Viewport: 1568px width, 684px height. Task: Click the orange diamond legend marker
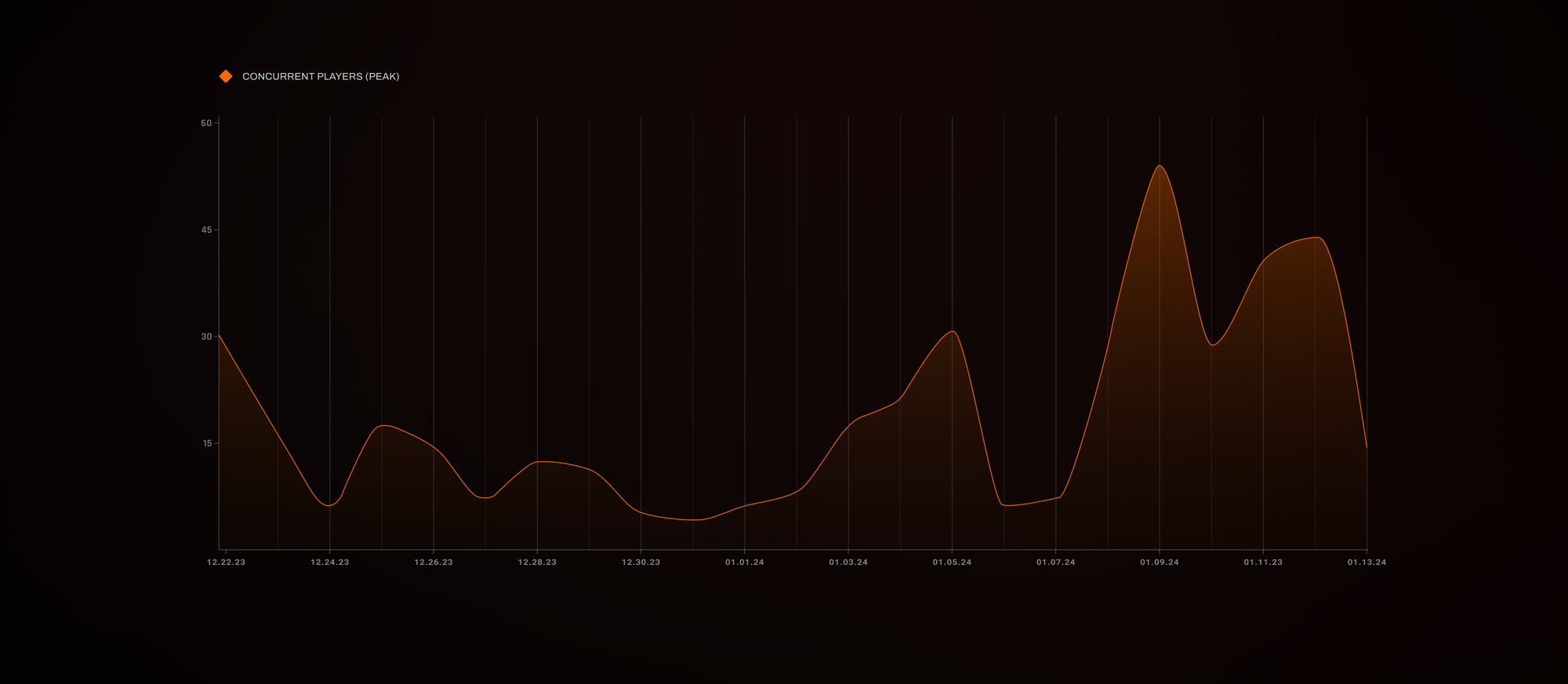coord(226,76)
